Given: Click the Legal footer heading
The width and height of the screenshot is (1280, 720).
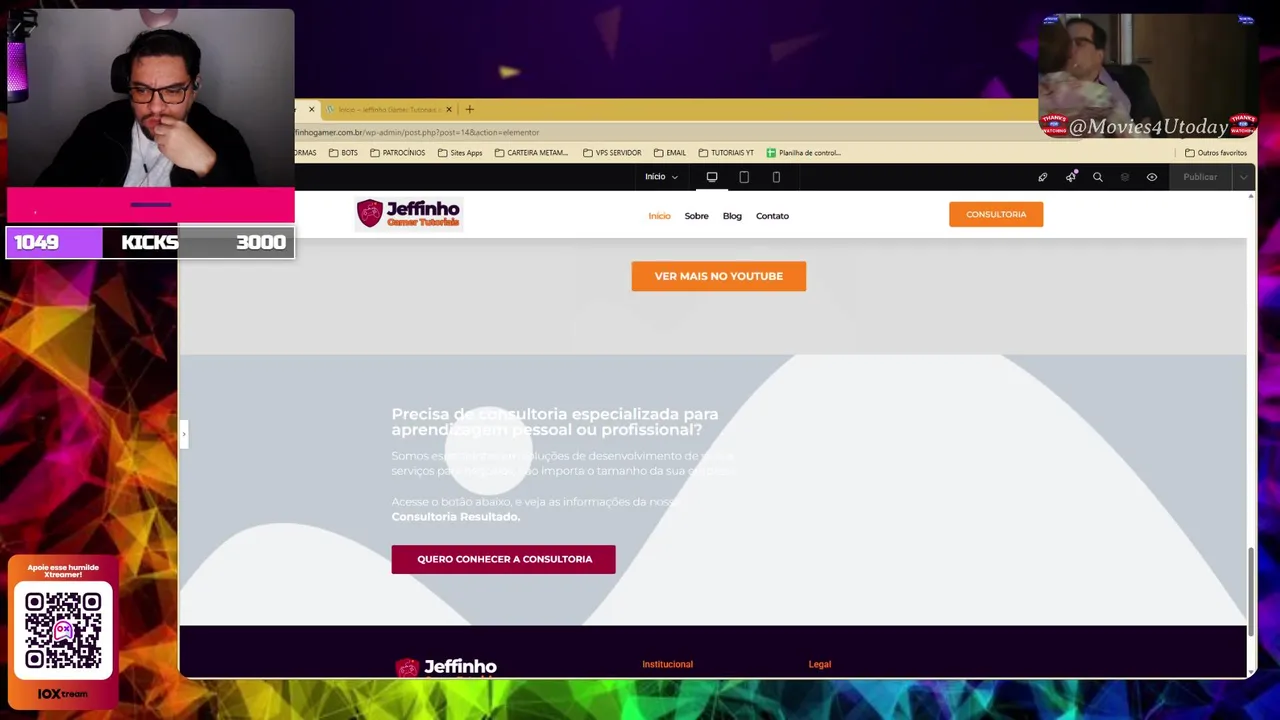Looking at the screenshot, I should pyautogui.click(x=819, y=664).
